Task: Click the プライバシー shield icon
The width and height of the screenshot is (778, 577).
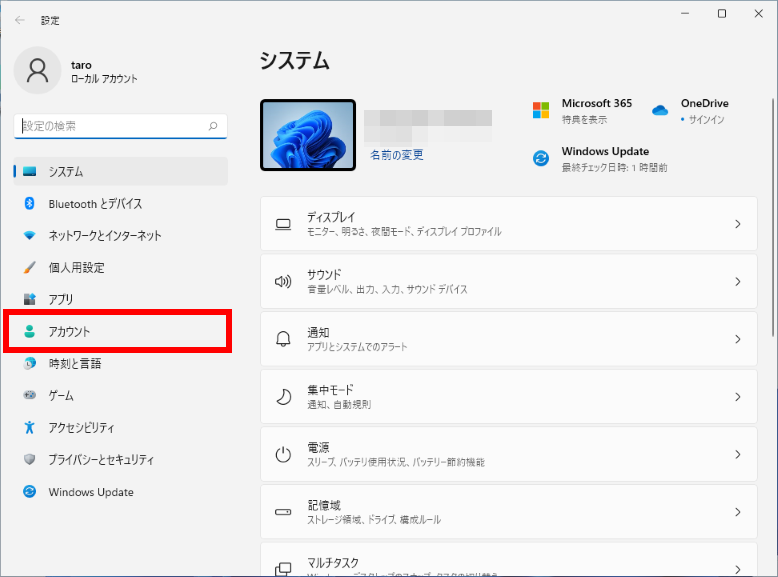Action: [x=30, y=459]
